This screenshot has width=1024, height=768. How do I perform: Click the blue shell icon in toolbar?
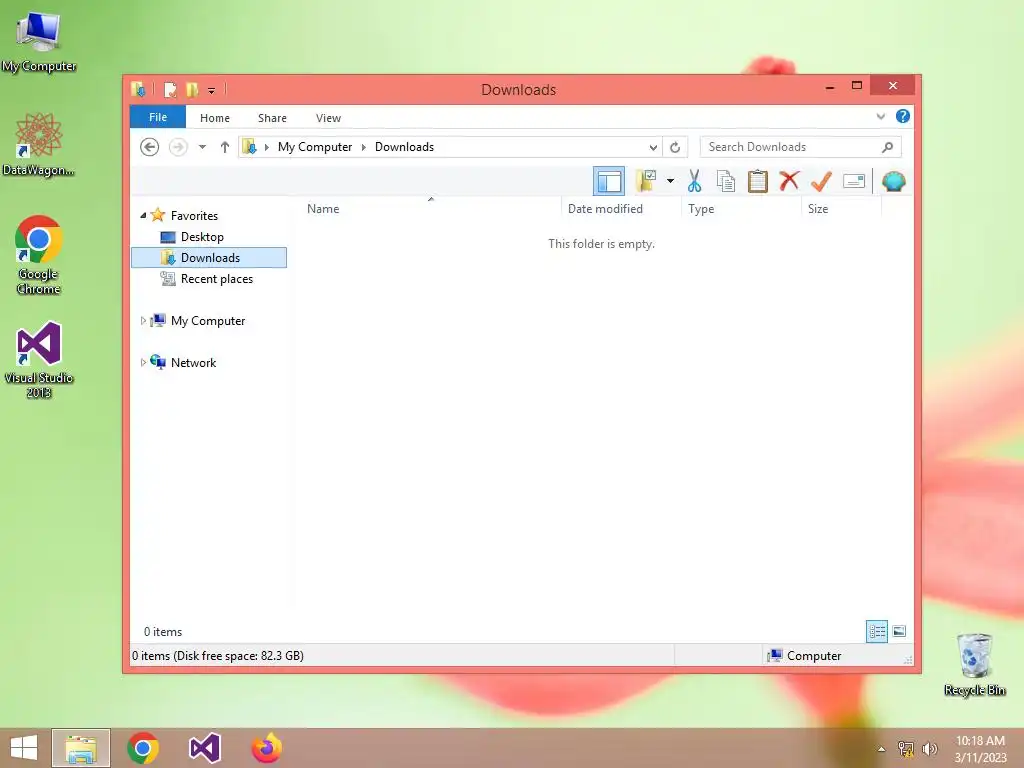[893, 181]
